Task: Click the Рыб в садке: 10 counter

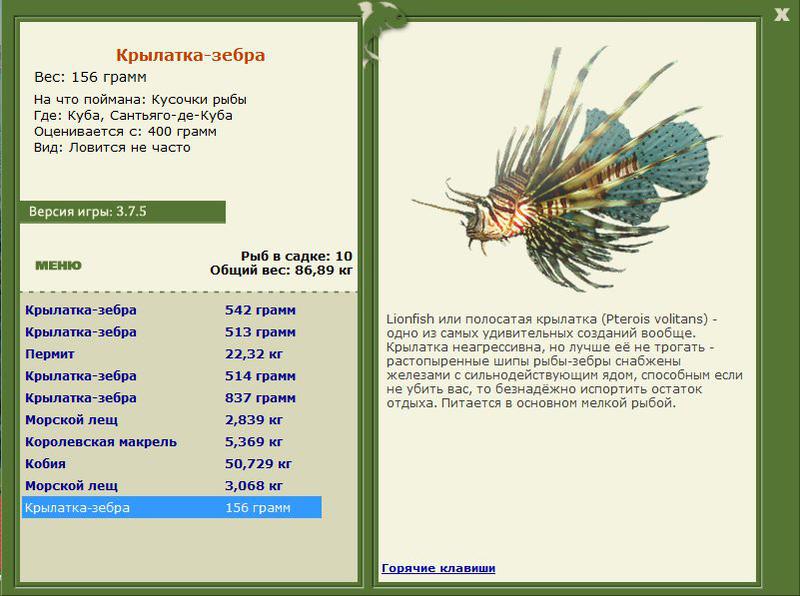Action: (x=296, y=256)
